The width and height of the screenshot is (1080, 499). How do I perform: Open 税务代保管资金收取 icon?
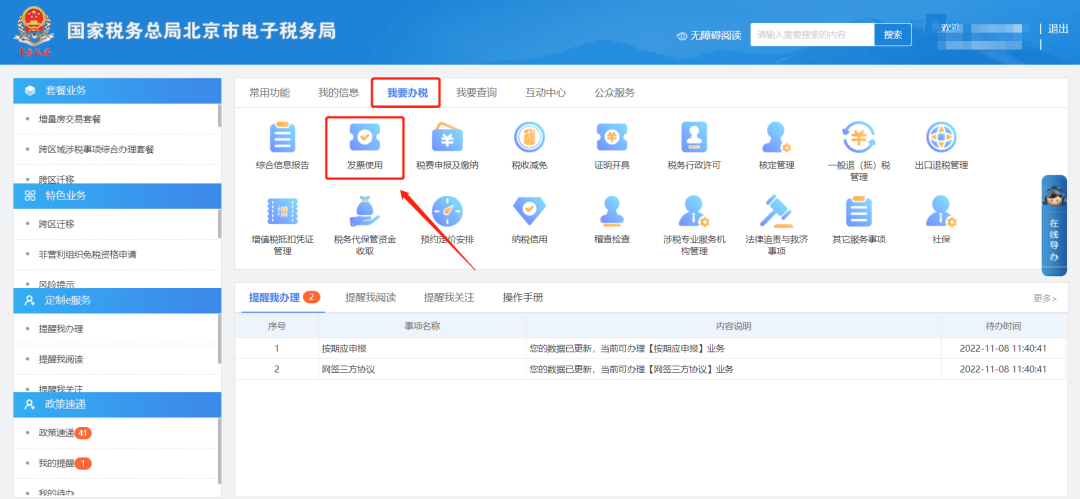(364, 212)
